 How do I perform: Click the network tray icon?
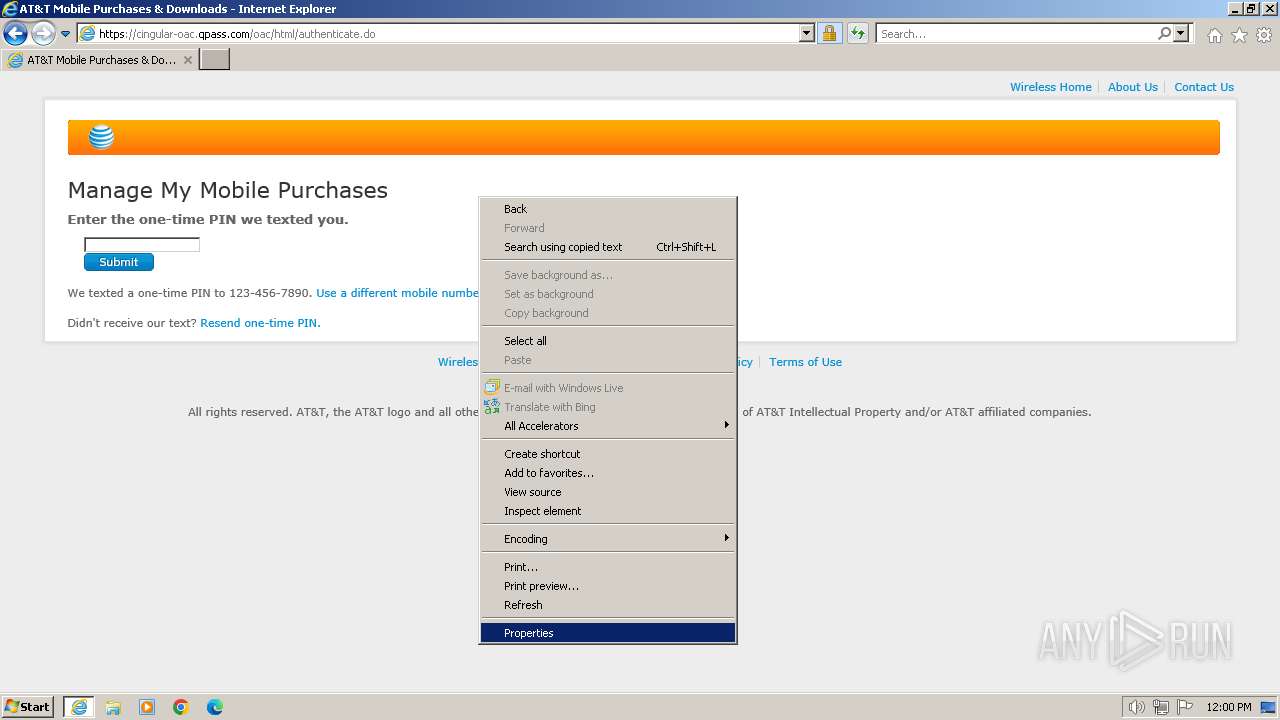pos(1160,707)
